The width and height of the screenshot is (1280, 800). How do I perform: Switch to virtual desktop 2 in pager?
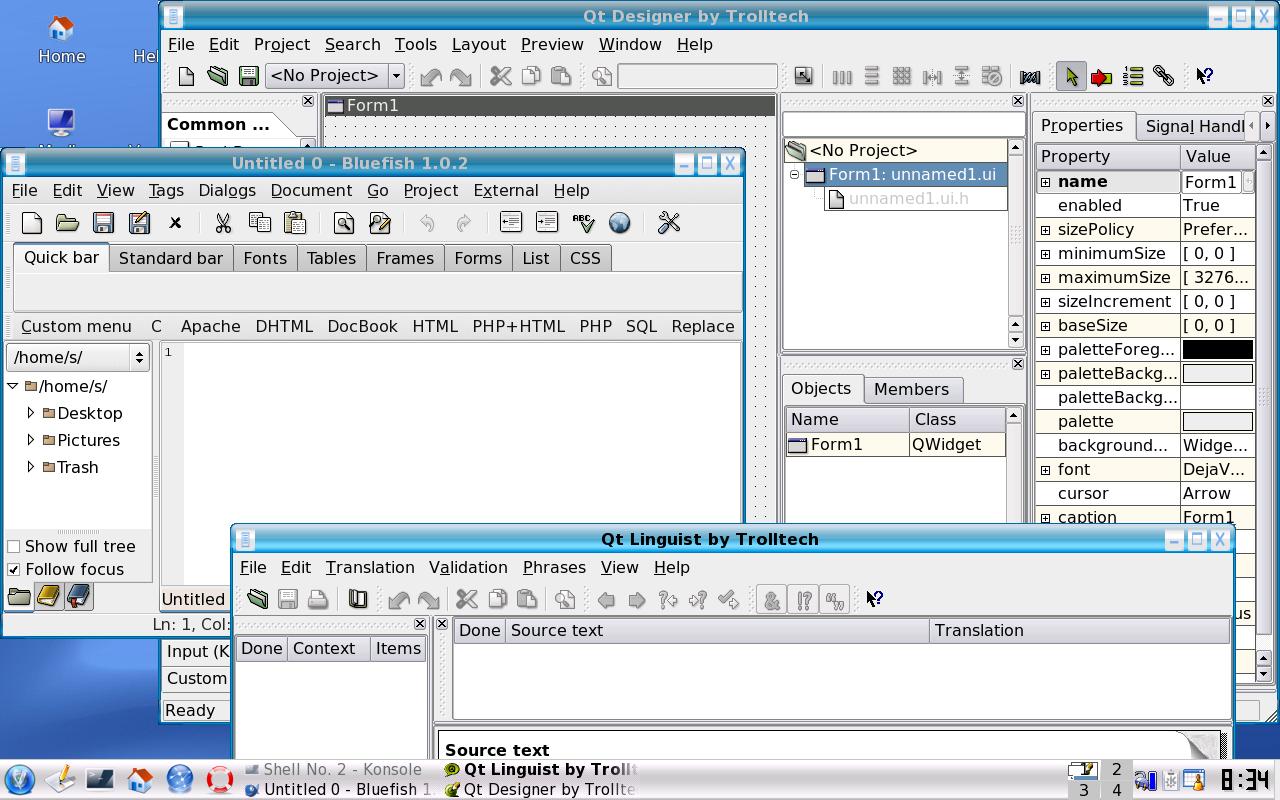pos(1116,770)
